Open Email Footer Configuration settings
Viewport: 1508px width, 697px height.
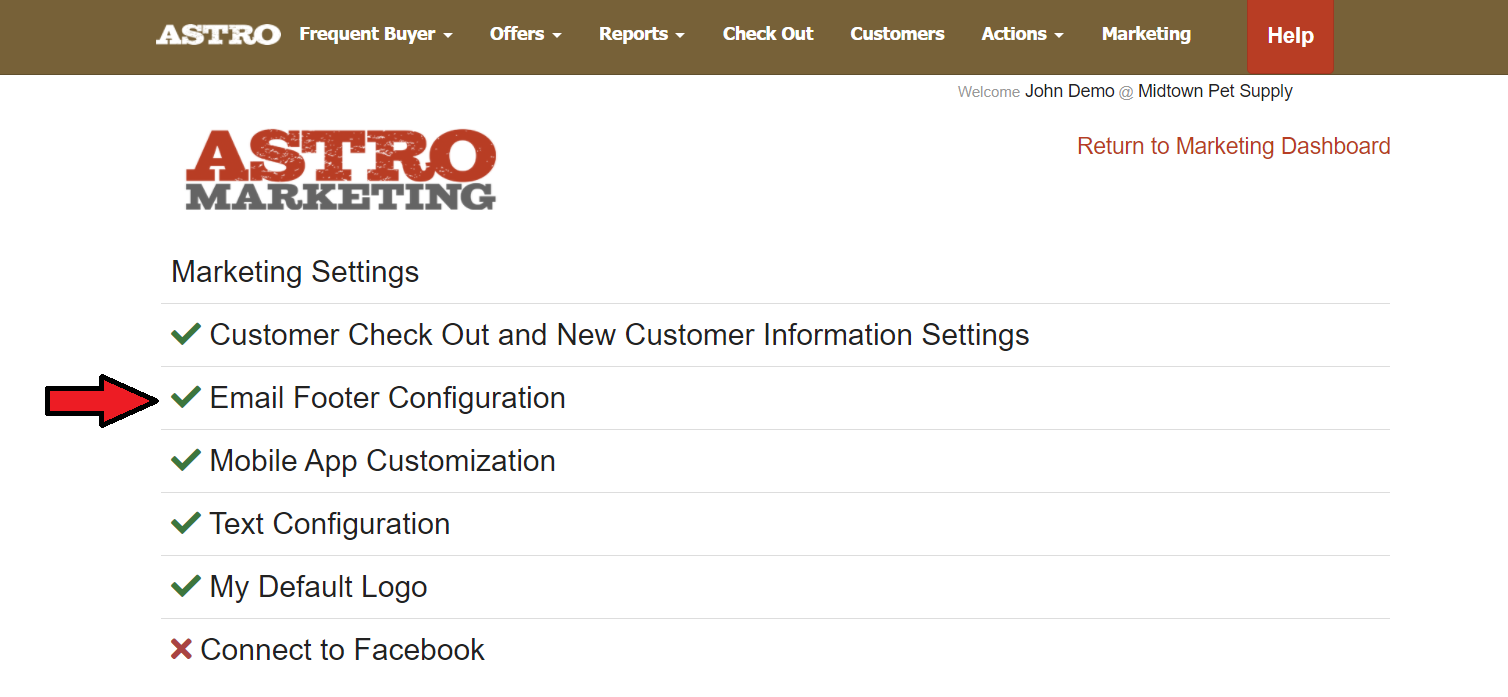(387, 397)
